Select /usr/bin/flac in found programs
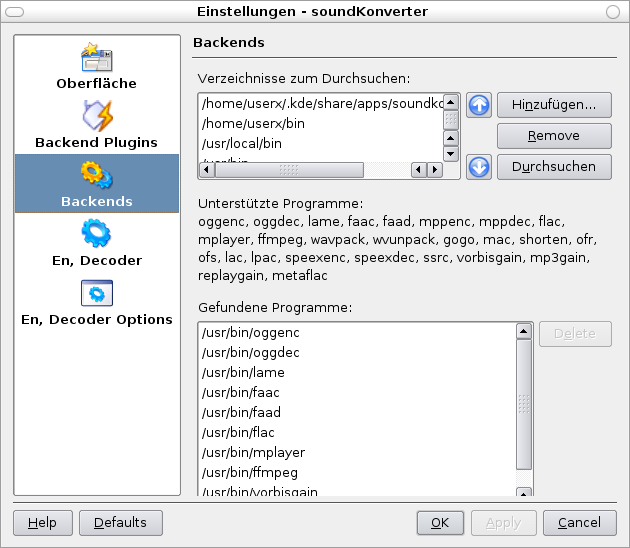 (357, 433)
